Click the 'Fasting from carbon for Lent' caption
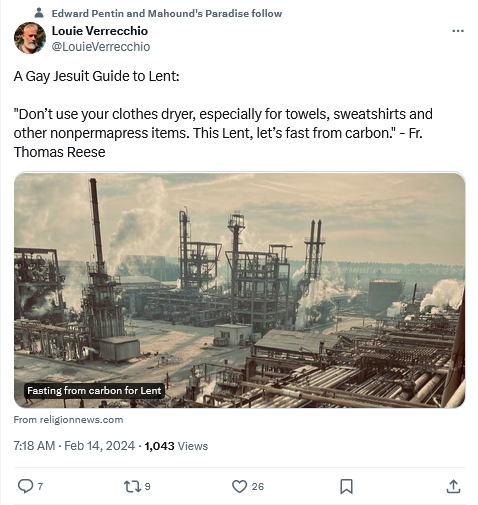478x505 pixels. click(x=94, y=390)
